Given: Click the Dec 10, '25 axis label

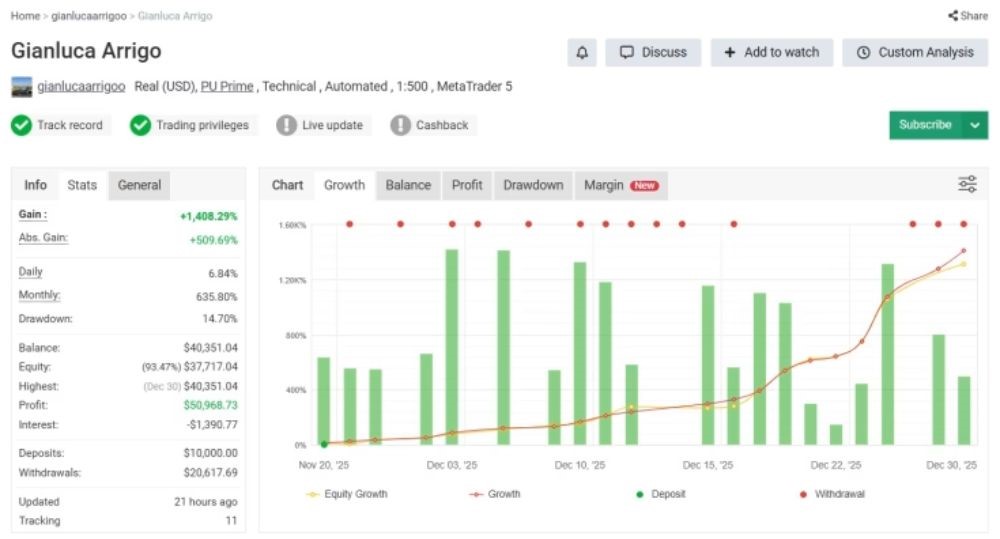Looking at the screenshot, I should coord(580,465).
